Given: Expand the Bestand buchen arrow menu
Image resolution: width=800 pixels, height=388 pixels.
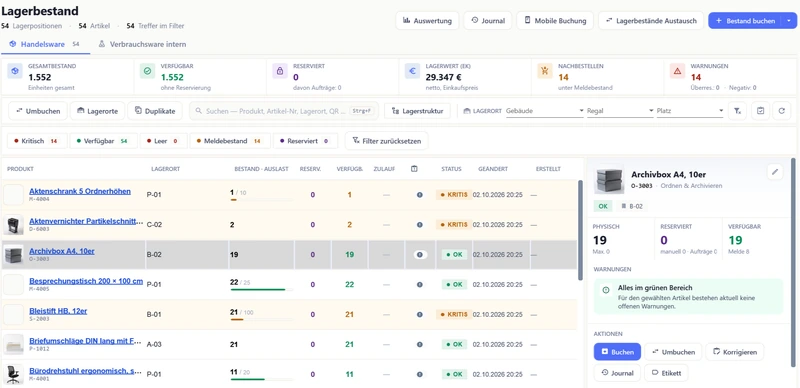Looking at the screenshot, I should click(789, 20).
